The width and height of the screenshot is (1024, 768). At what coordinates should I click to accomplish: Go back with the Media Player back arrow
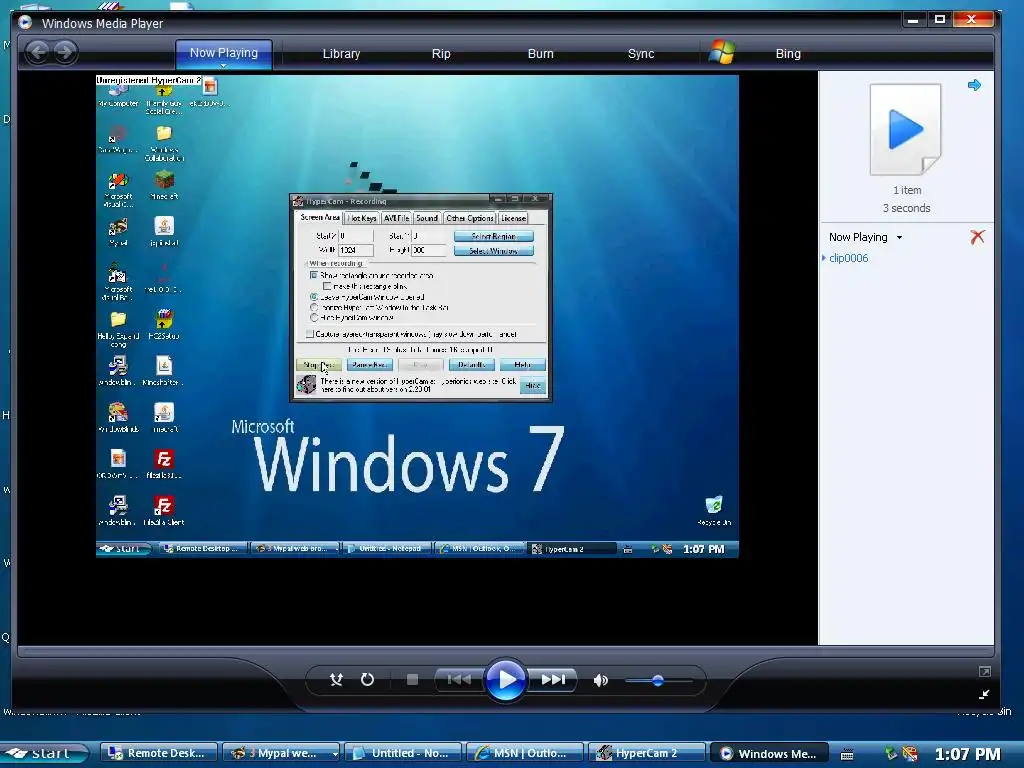click(x=38, y=52)
